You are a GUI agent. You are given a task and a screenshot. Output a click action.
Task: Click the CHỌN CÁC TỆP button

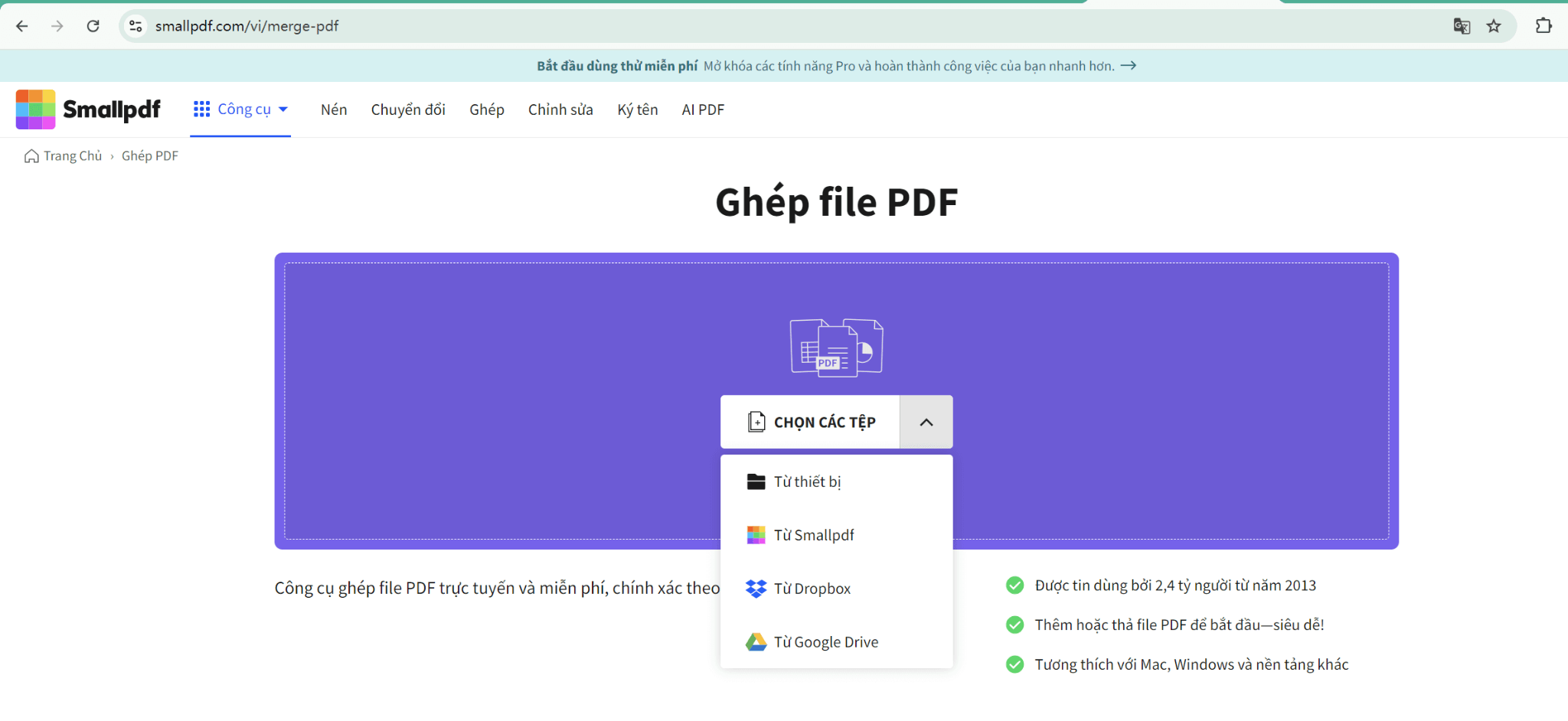point(810,422)
